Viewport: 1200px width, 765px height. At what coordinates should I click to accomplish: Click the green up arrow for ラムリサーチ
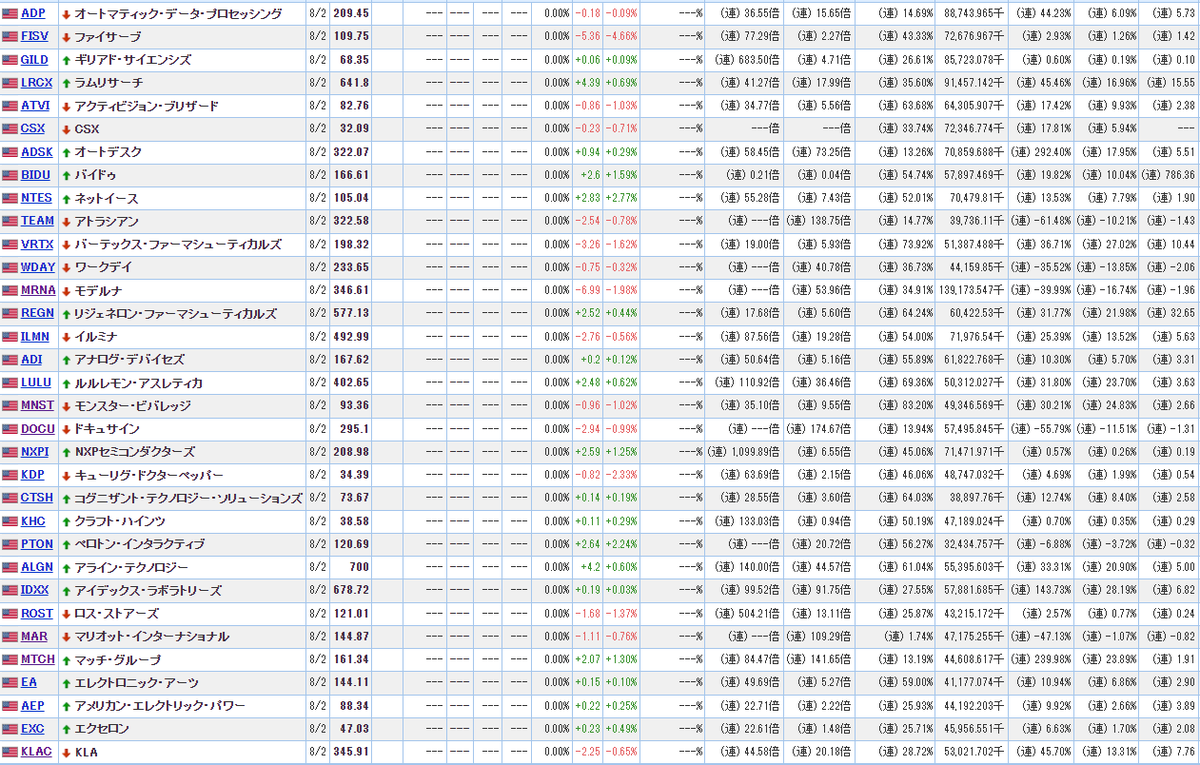coord(66,83)
